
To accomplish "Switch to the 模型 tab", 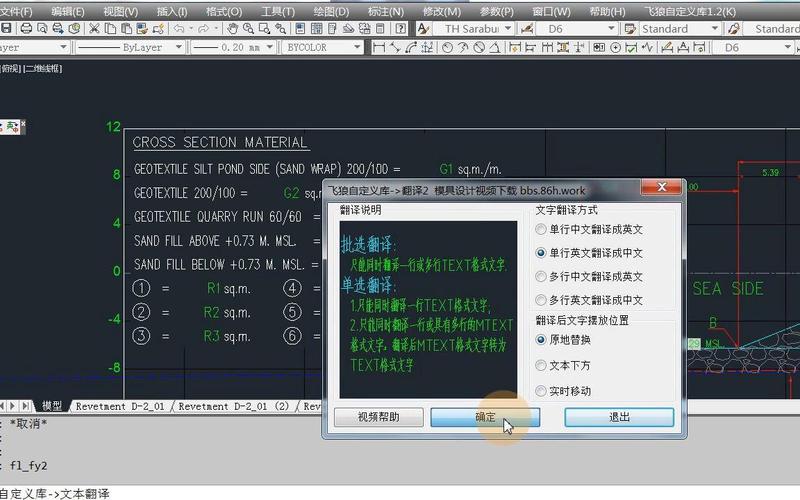I will [52, 406].
